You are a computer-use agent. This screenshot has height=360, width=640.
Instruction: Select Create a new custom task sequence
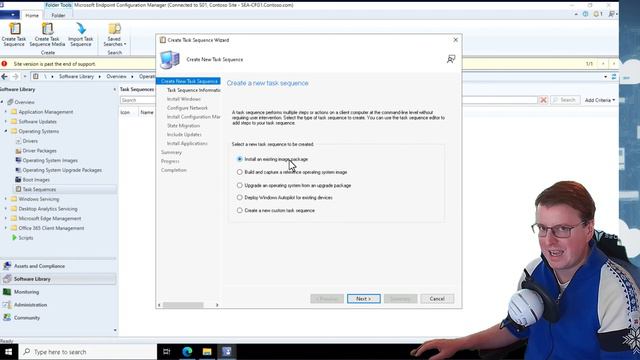[240, 211]
